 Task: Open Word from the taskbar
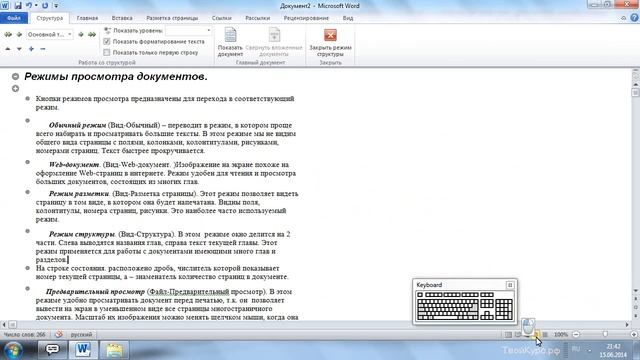[83, 350]
